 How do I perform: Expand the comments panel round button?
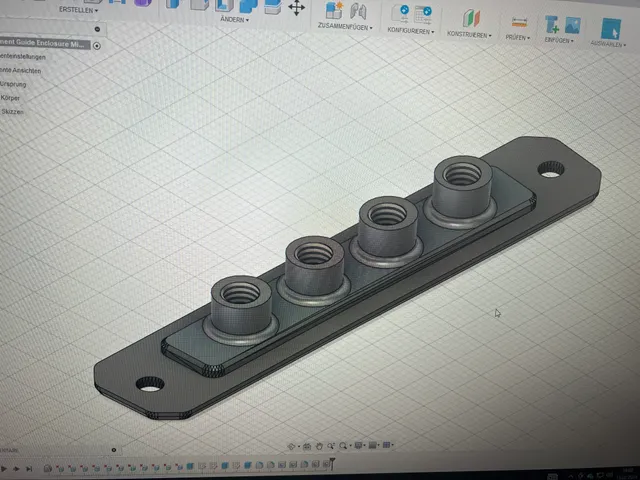pyautogui.click(x=114, y=450)
